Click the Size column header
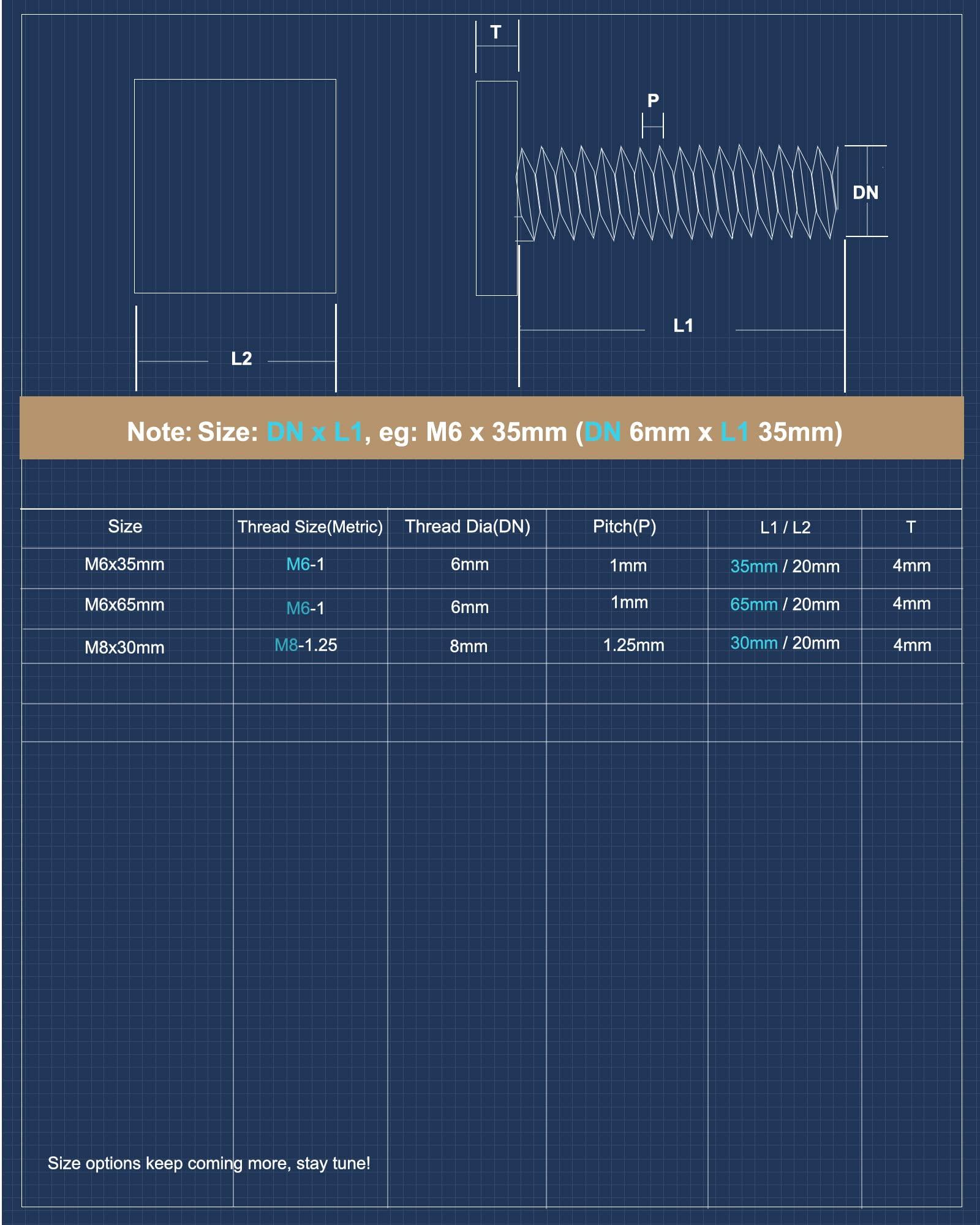 [125, 527]
